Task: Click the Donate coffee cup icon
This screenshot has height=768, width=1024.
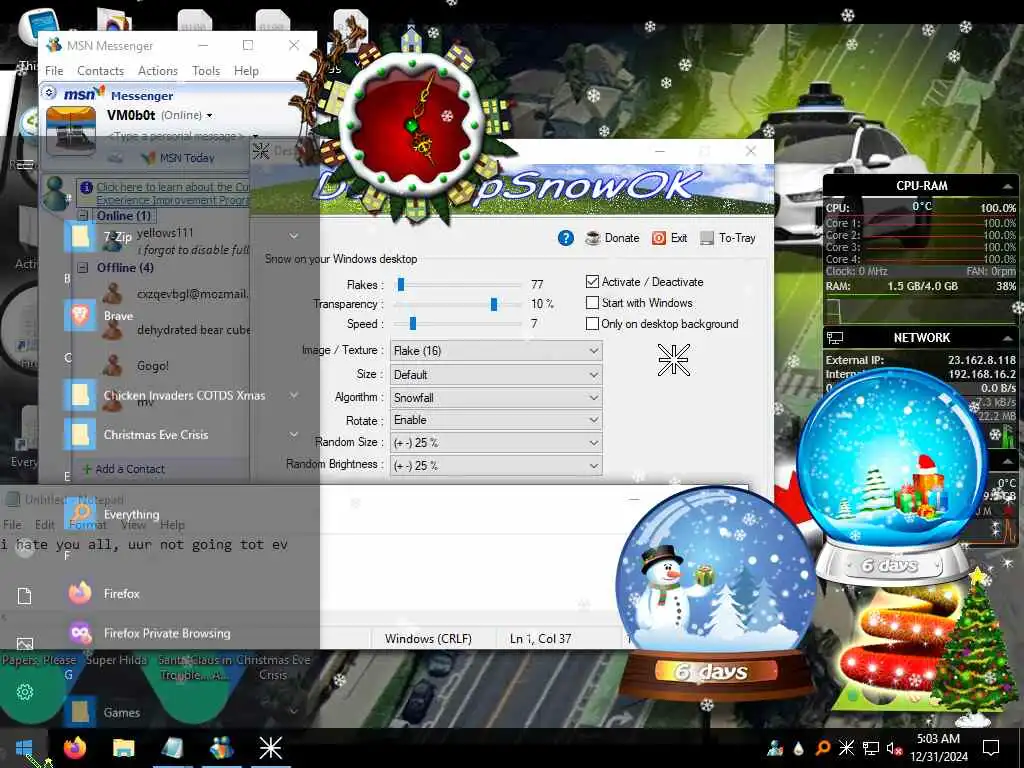Action: pos(592,238)
